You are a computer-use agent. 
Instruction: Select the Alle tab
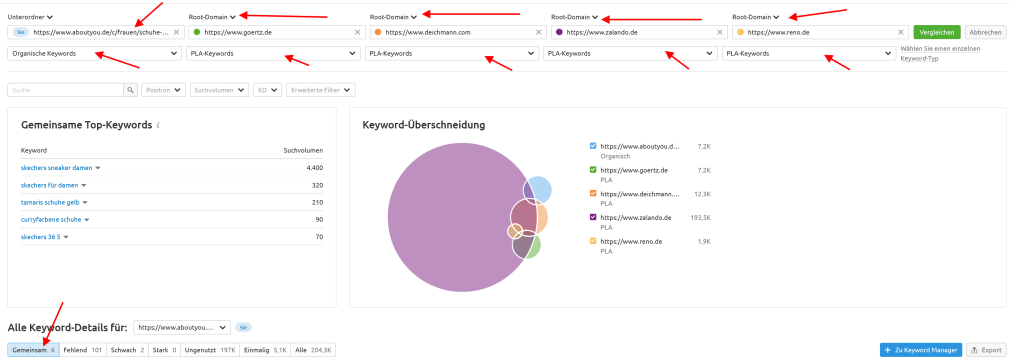pyautogui.click(x=313, y=350)
